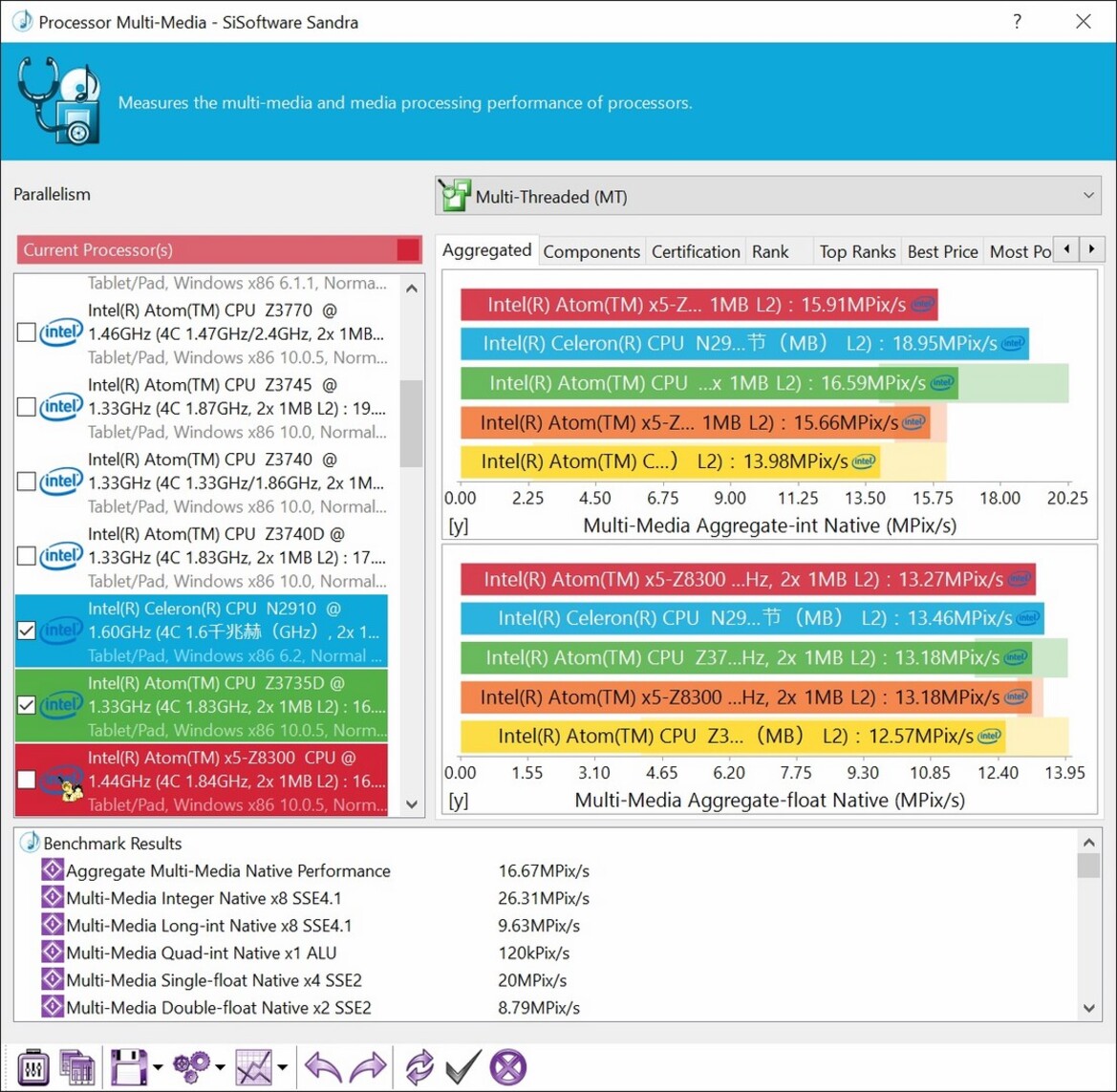1117x1092 pixels.
Task: Check the Atom Z3740 @ 1.33GHz checkbox
Action: pyautogui.click(x=27, y=482)
